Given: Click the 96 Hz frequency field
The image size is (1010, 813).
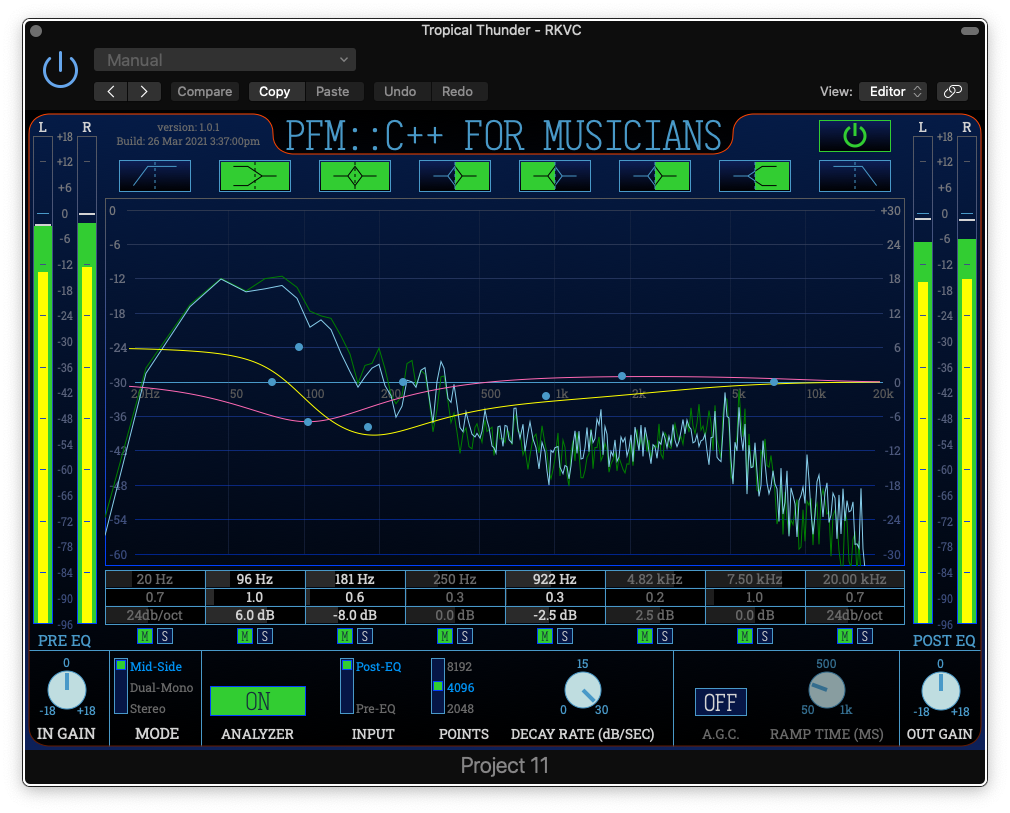Looking at the screenshot, I should [255, 579].
